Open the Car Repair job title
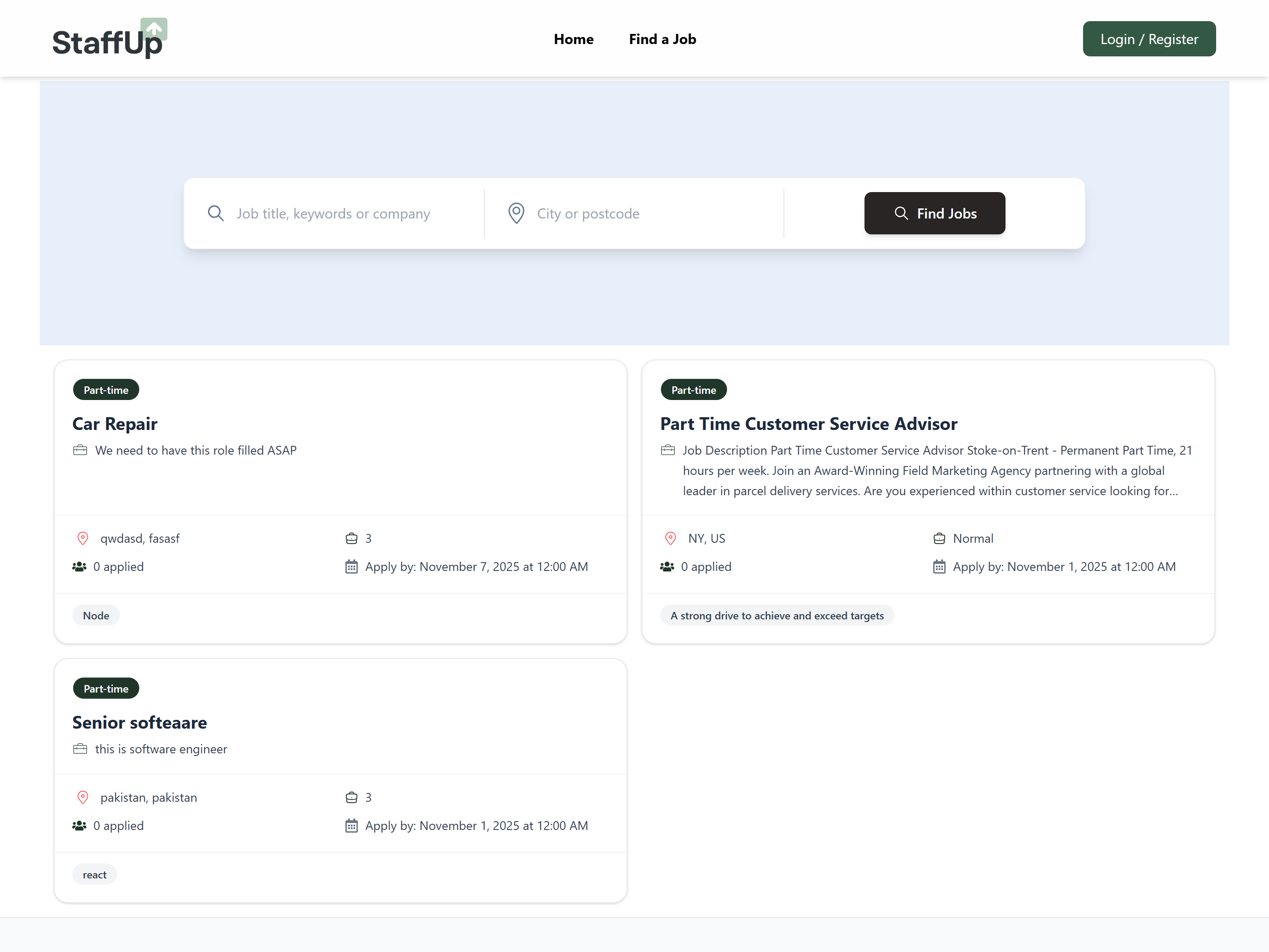Viewport: 1269px width, 952px height. (115, 424)
